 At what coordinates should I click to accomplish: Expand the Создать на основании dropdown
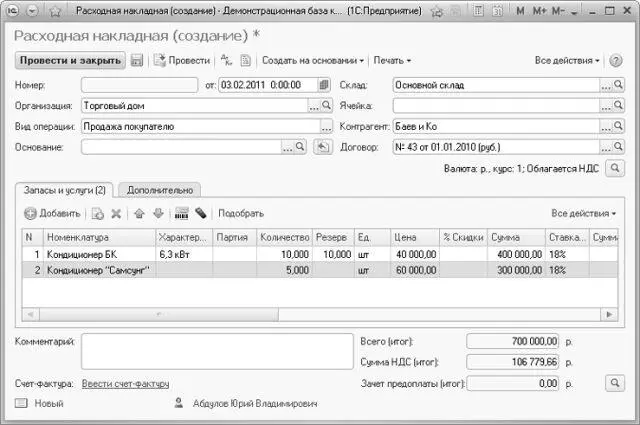pos(313,60)
